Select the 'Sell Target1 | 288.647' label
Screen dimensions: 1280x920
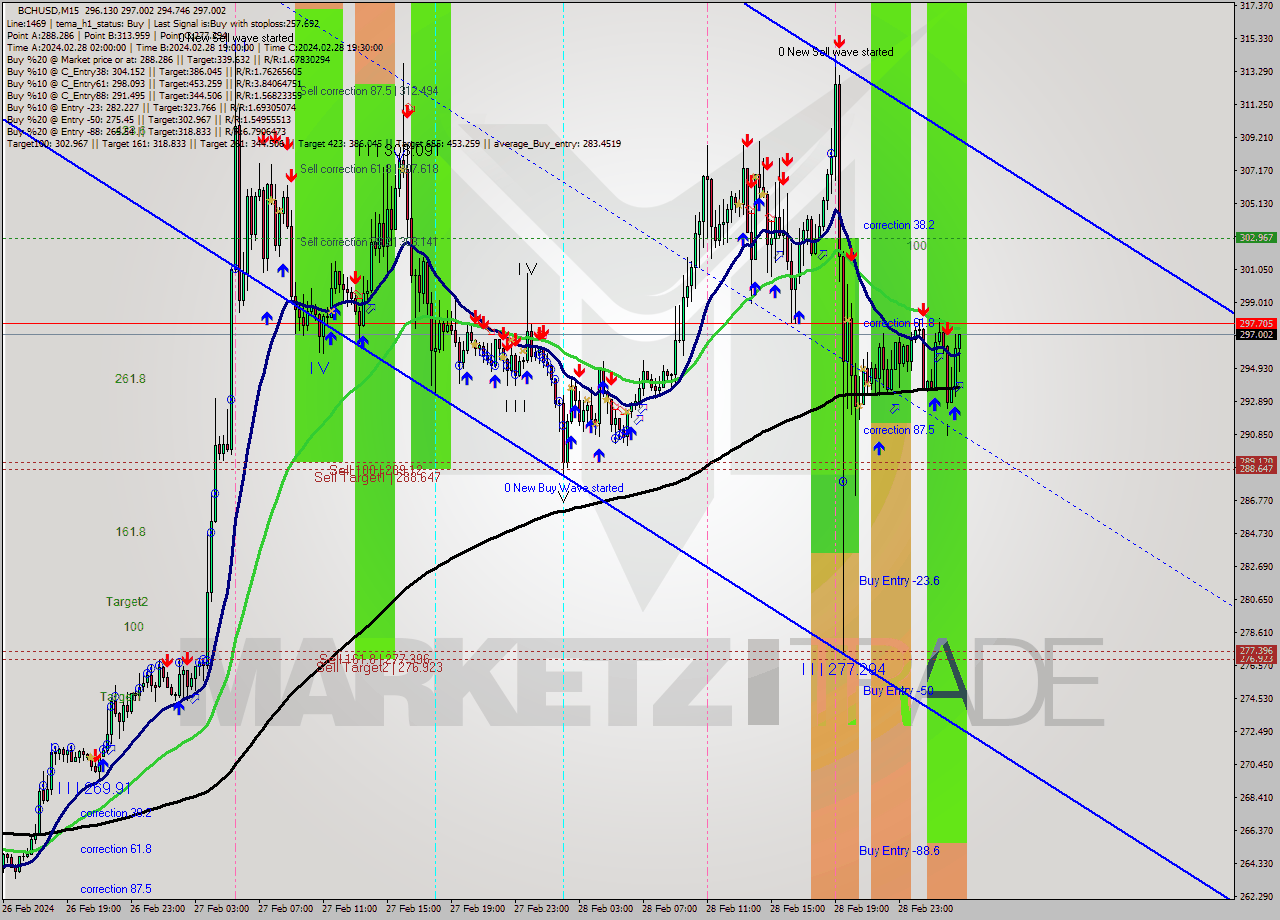point(377,478)
